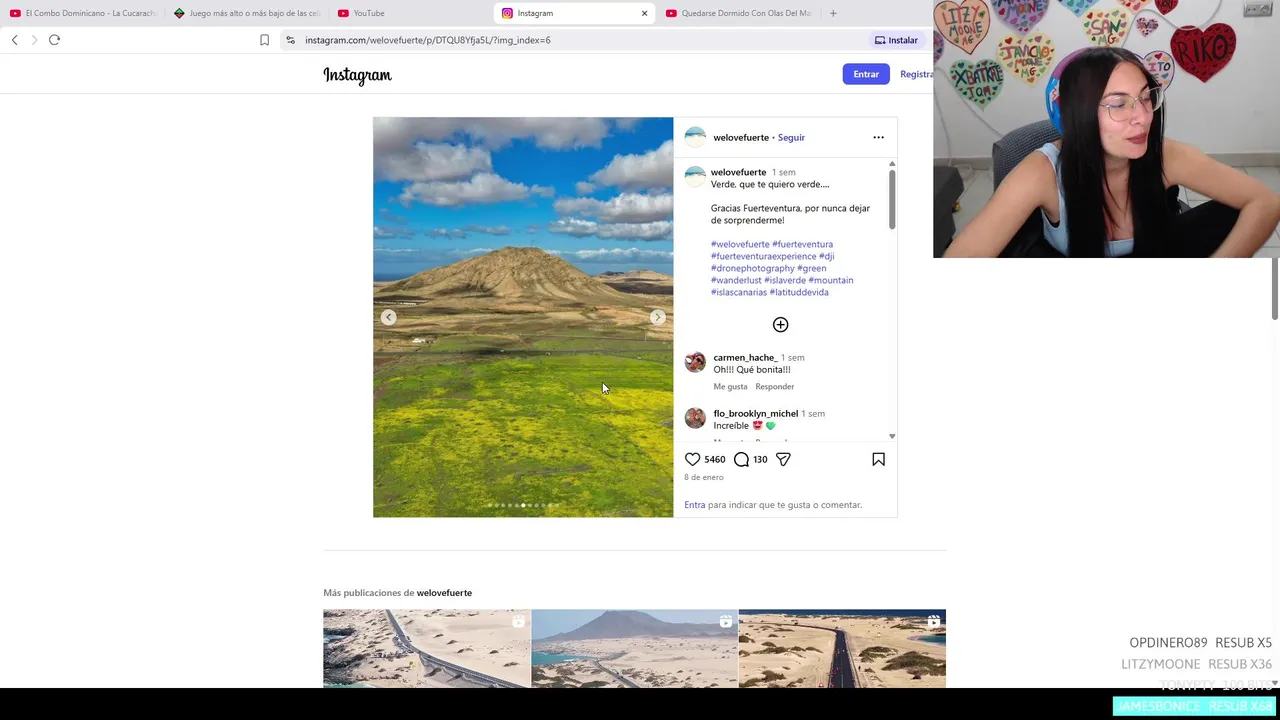This screenshot has width=1280, height=720.
Task: Switch to the YouTube tab
Action: click(410, 13)
